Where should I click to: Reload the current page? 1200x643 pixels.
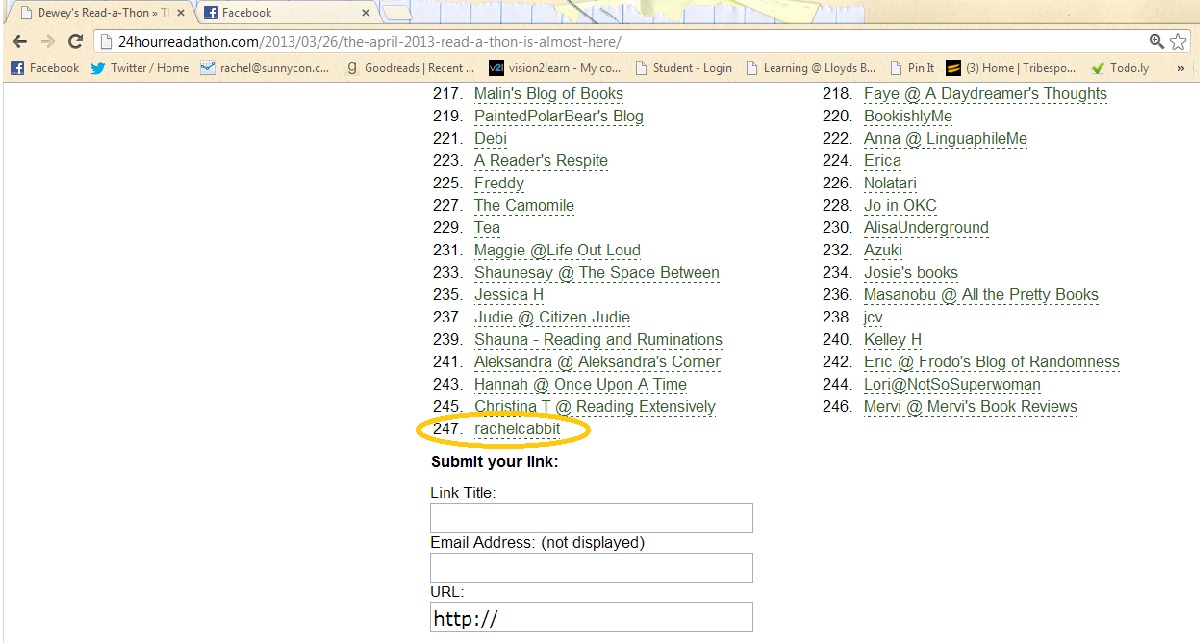point(75,41)
